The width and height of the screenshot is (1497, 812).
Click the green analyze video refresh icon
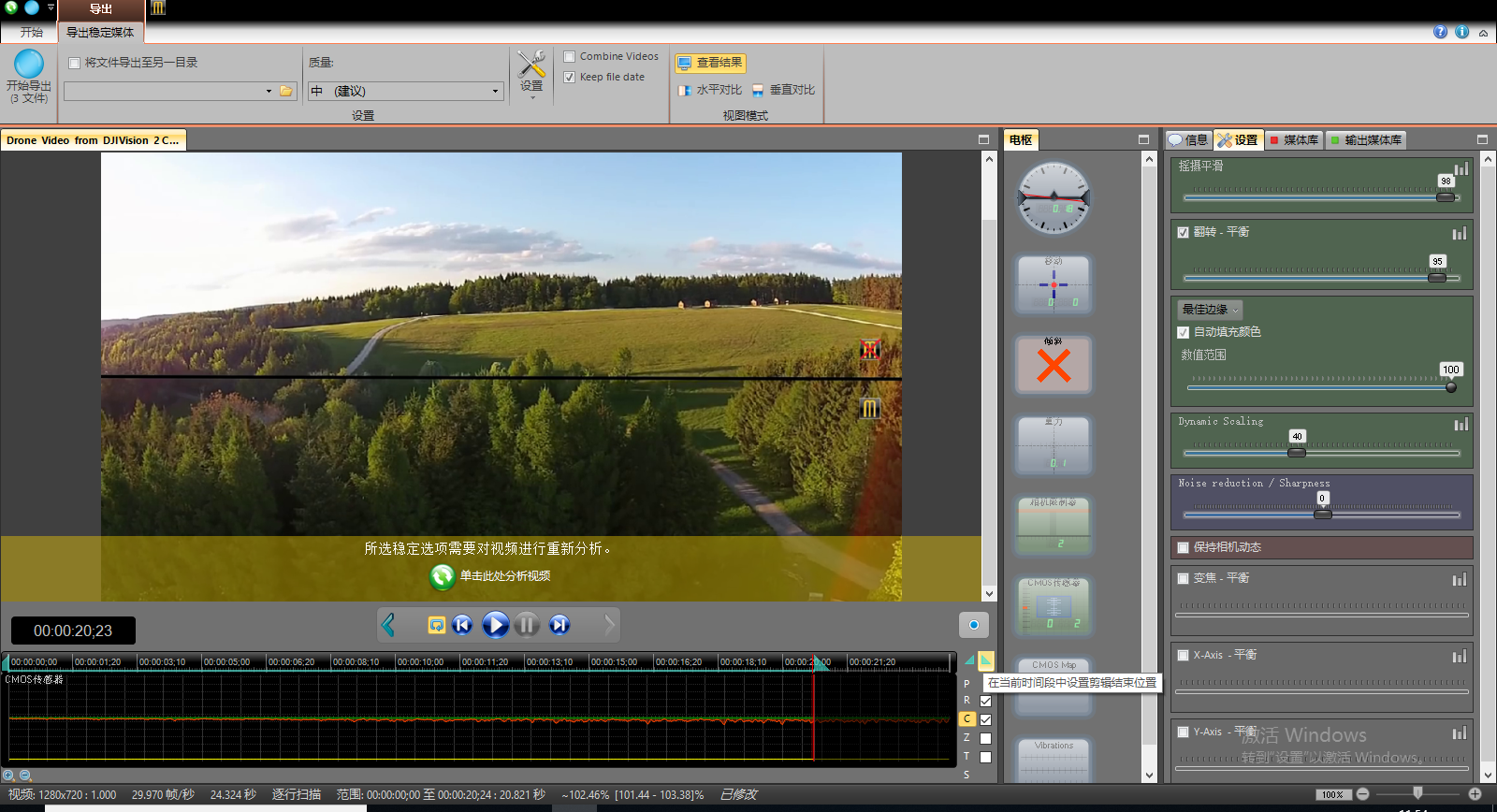(443, 576)
